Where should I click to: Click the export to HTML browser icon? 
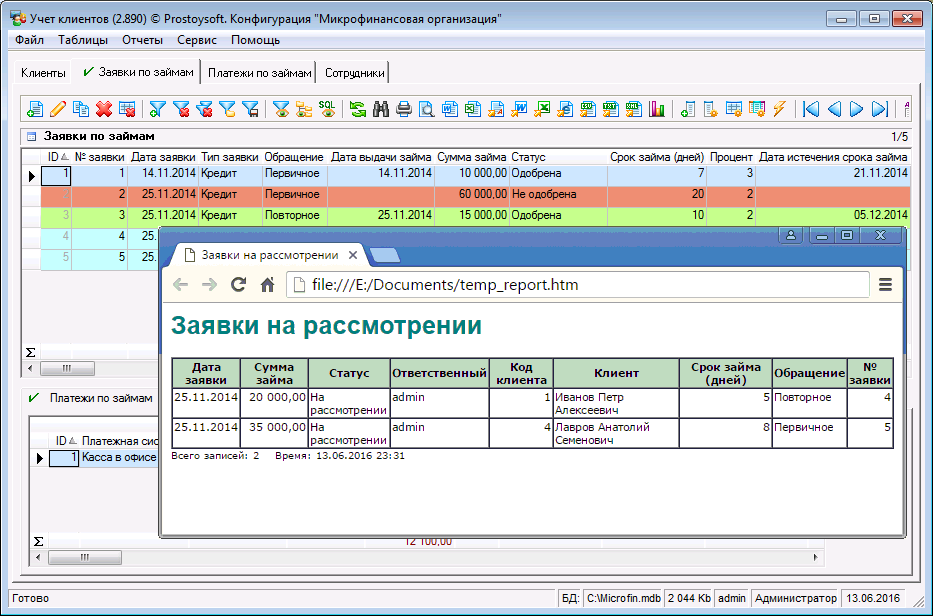coord(565,109)
